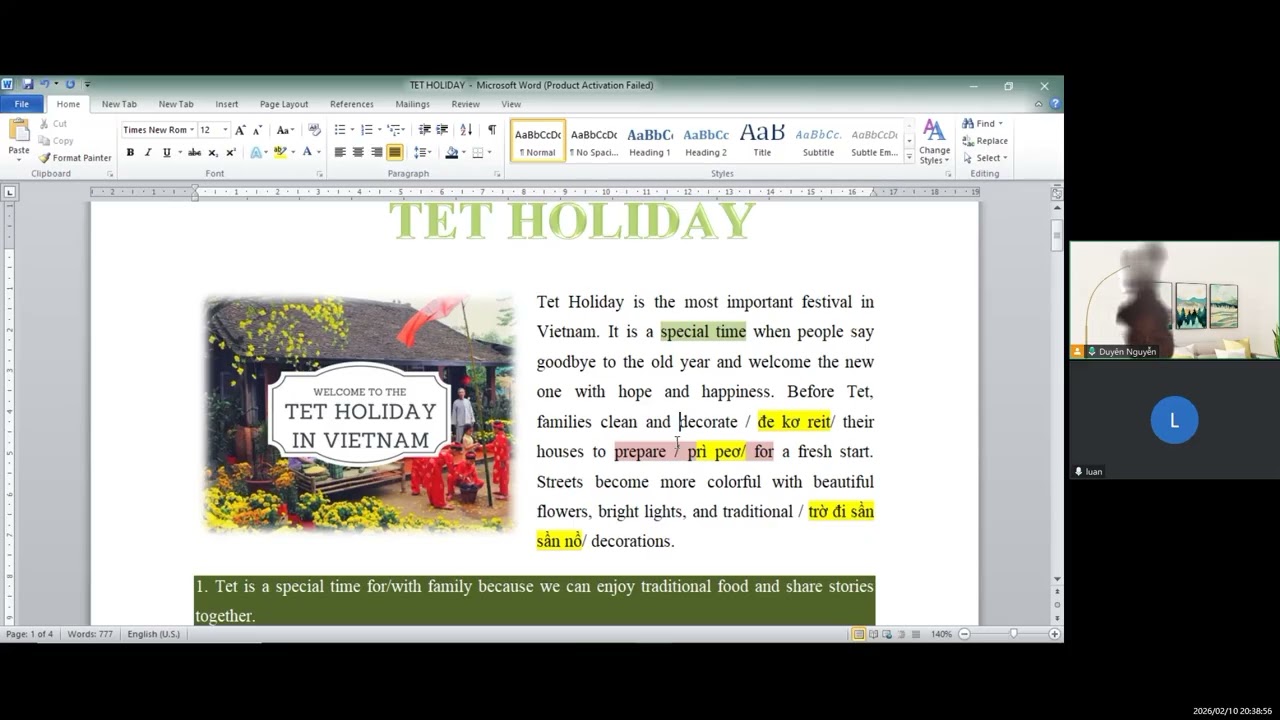Click the Replace command
Screen dimensions: 1280x720
[986, 141]
